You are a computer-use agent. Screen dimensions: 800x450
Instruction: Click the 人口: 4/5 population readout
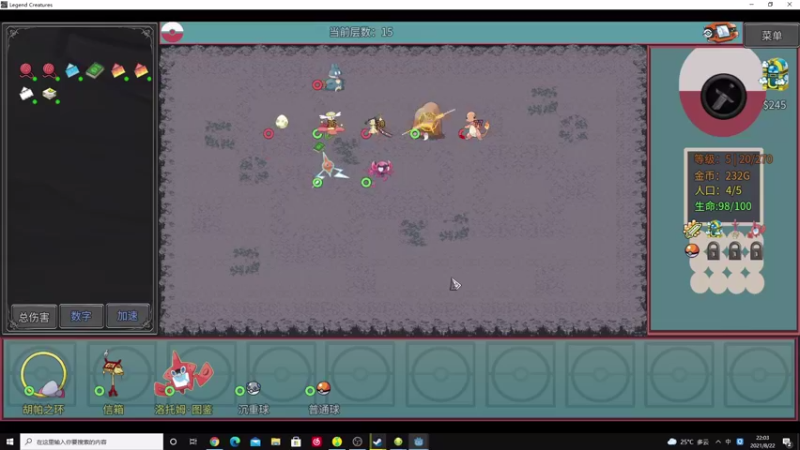[x=718, y=191]
